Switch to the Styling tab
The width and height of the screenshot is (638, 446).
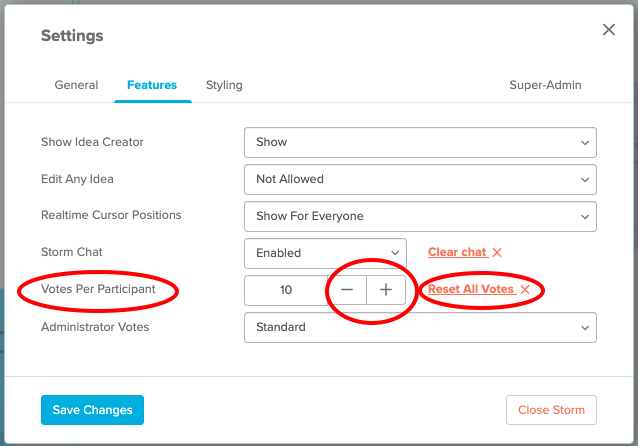coord(224,85)
